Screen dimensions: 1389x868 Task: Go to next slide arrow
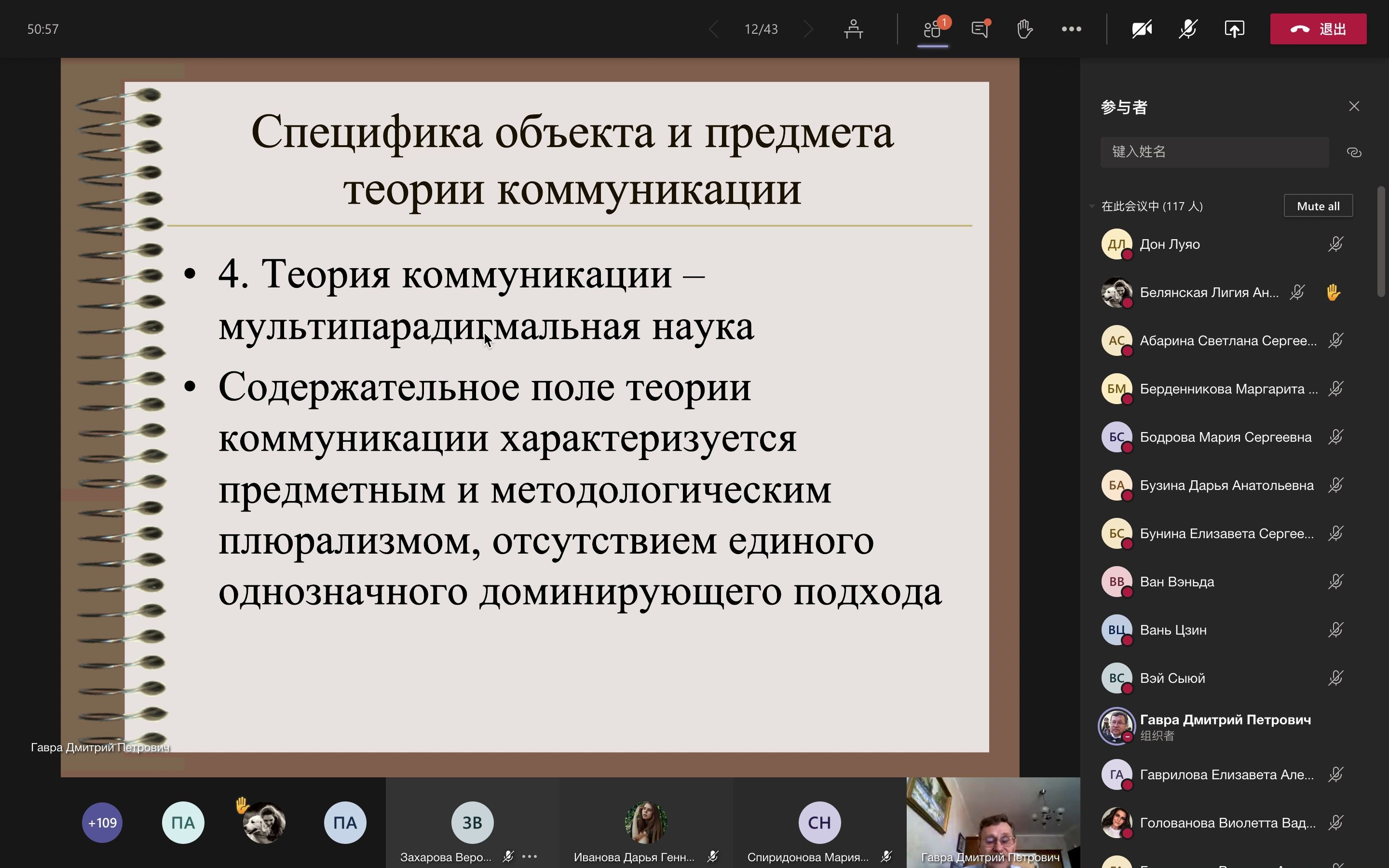[x=808, y=29]
